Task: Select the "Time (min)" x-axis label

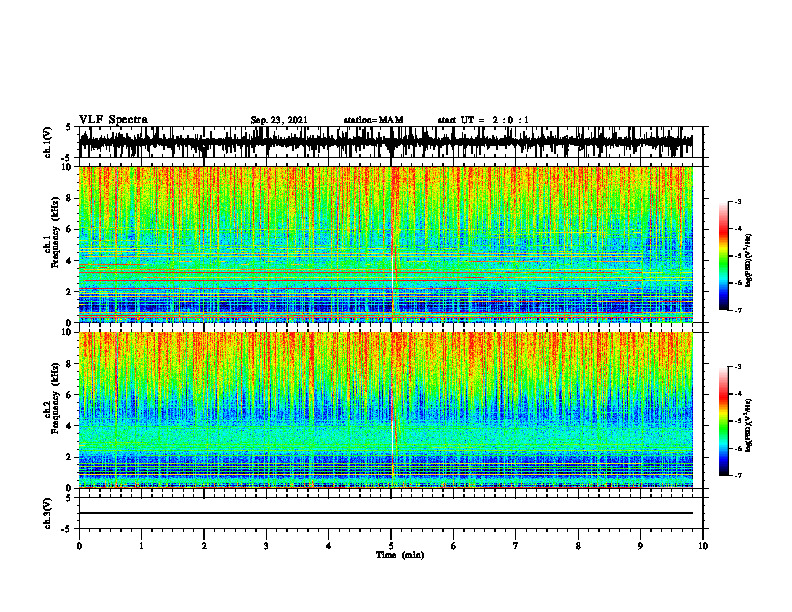Action: 400,555
